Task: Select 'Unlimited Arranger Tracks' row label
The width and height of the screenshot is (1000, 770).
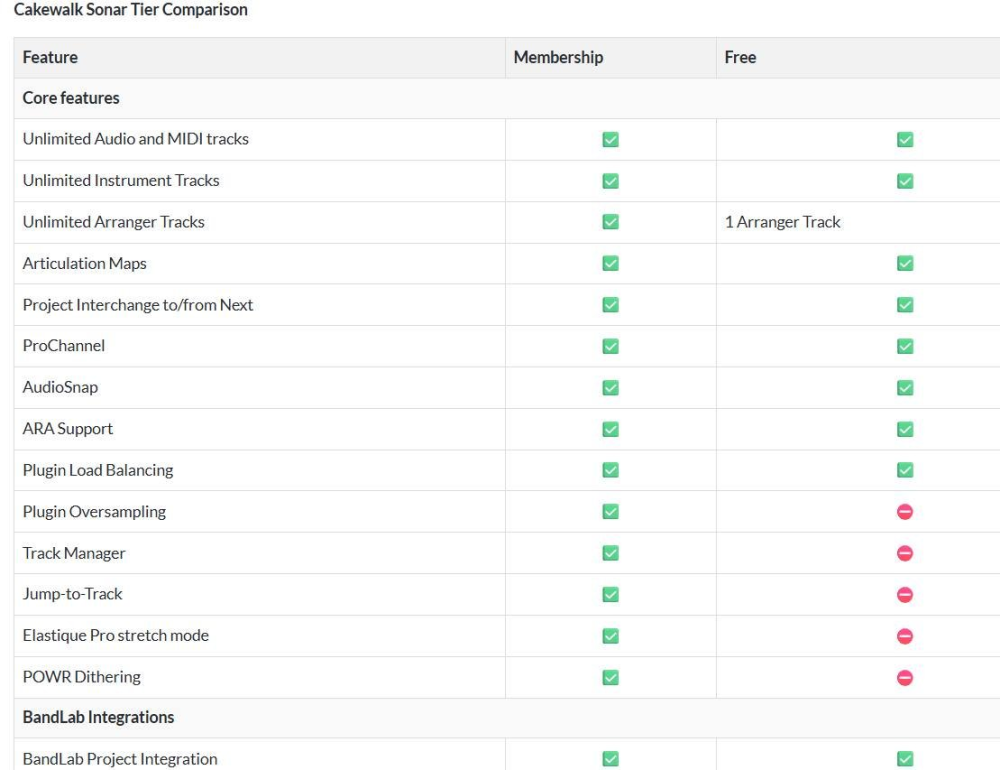Action: (x=114, y=222)
